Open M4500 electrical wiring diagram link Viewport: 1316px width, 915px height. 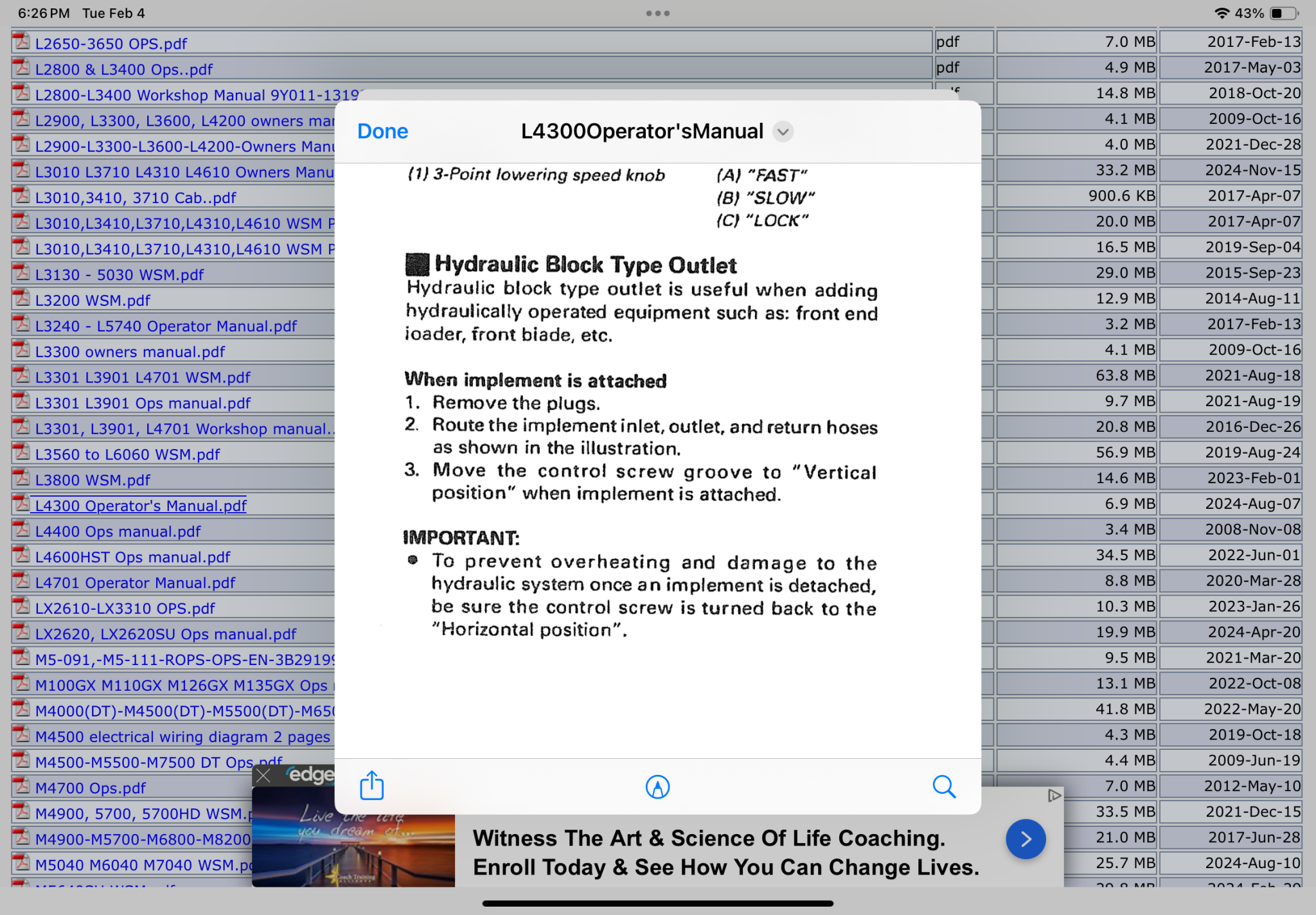[x=182, y=737]
